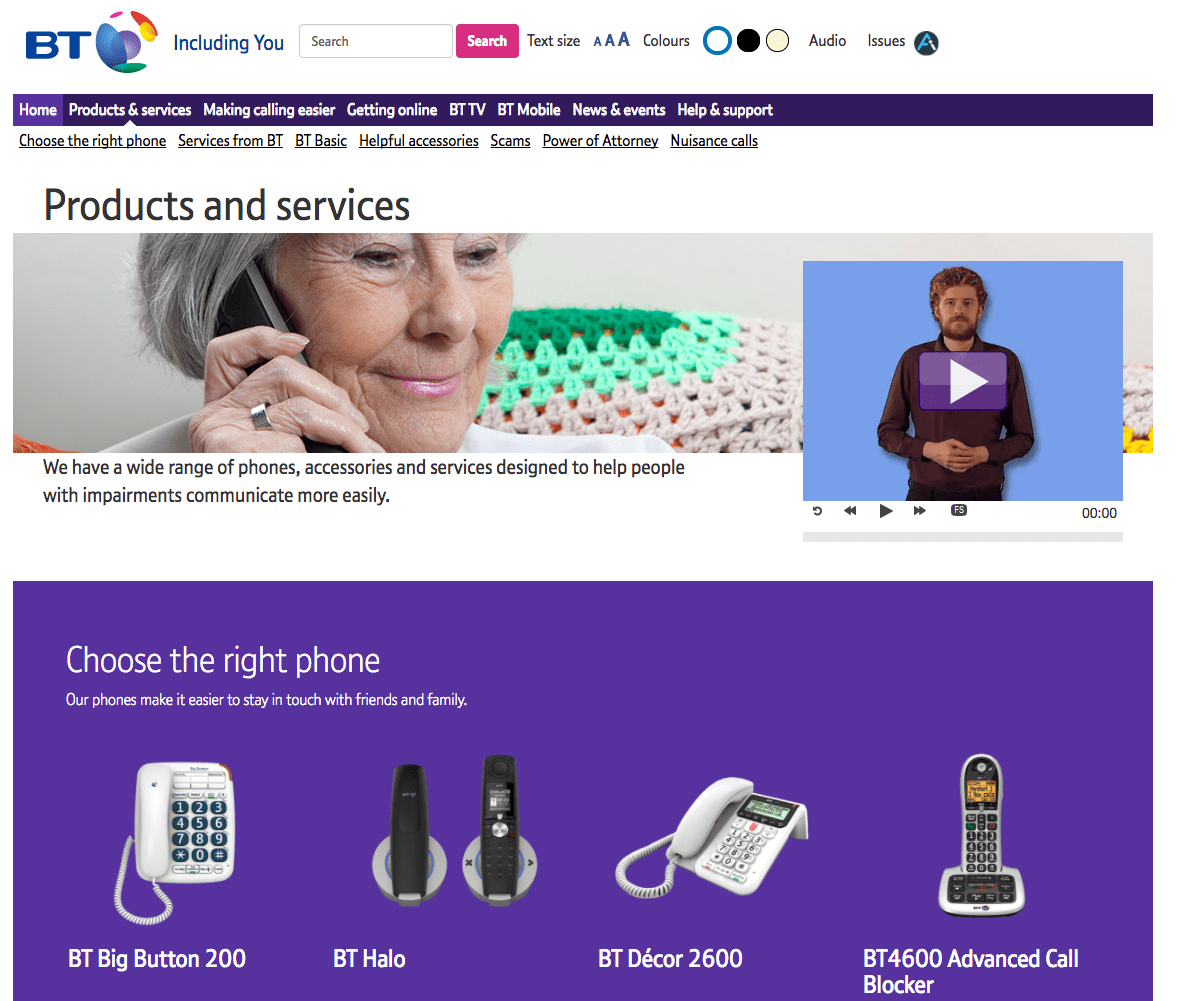Open the Issues accessibility icon
Image resolution: width=1177 pixels, height=1001 pixels.
point(926,43)
